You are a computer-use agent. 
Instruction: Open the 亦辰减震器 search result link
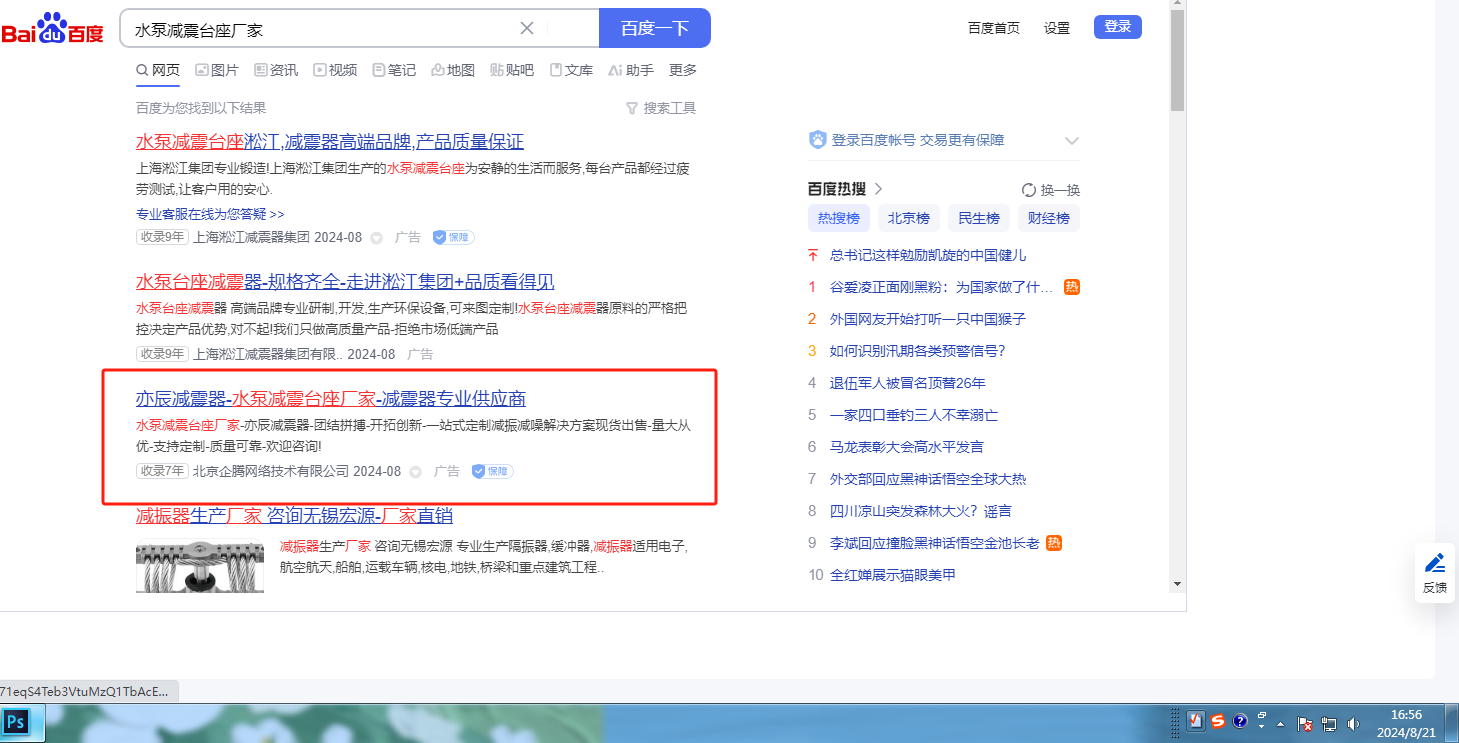[330, 399]
